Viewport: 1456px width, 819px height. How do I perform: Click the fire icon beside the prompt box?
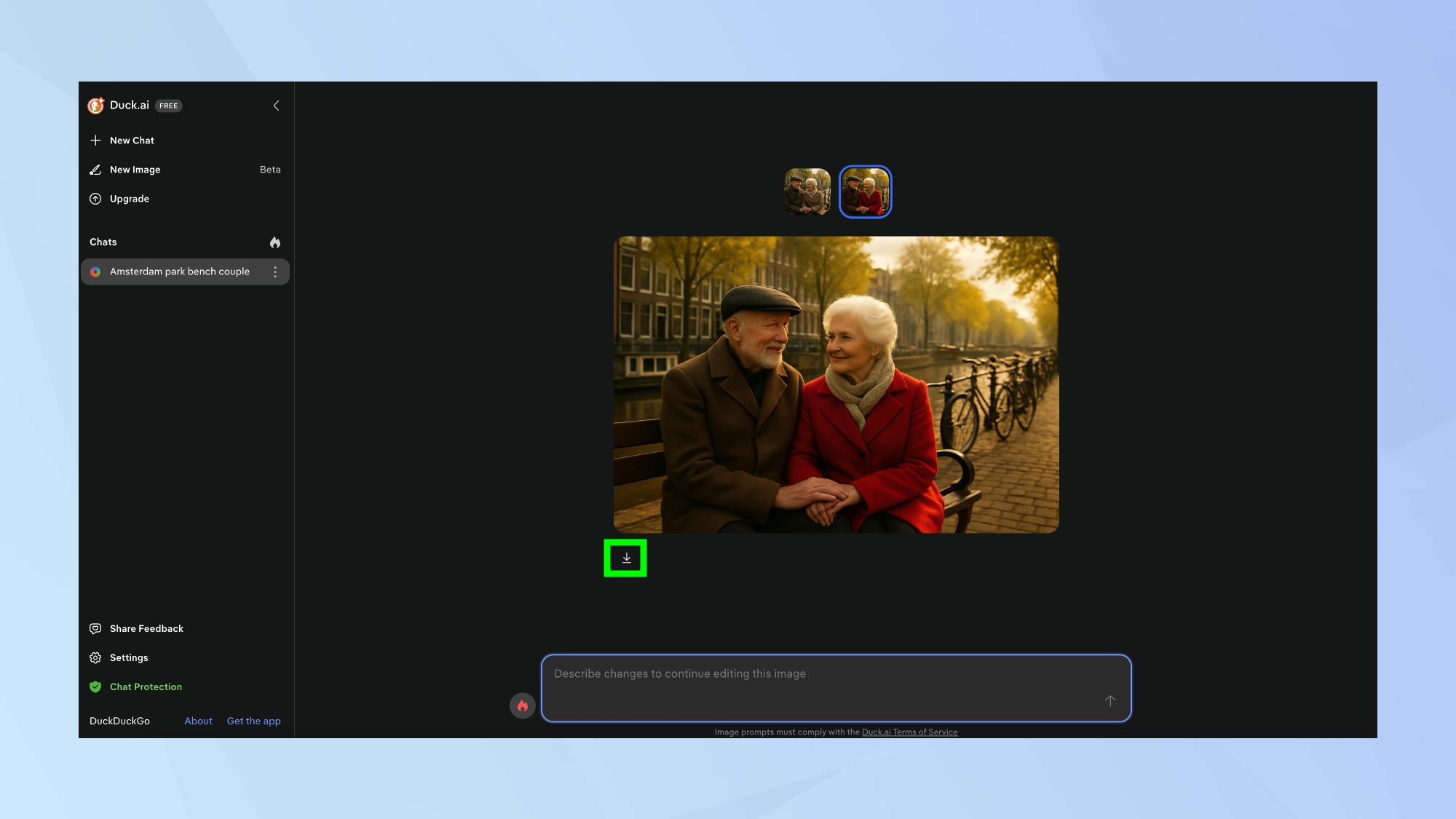522,705
